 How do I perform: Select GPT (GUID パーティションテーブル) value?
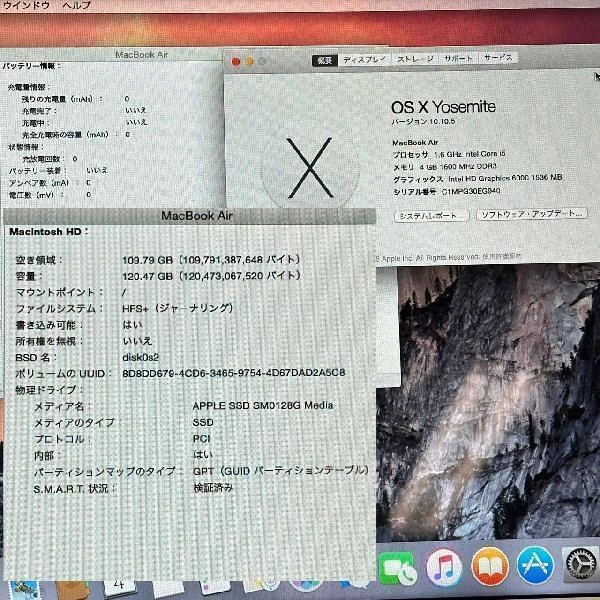281,470
